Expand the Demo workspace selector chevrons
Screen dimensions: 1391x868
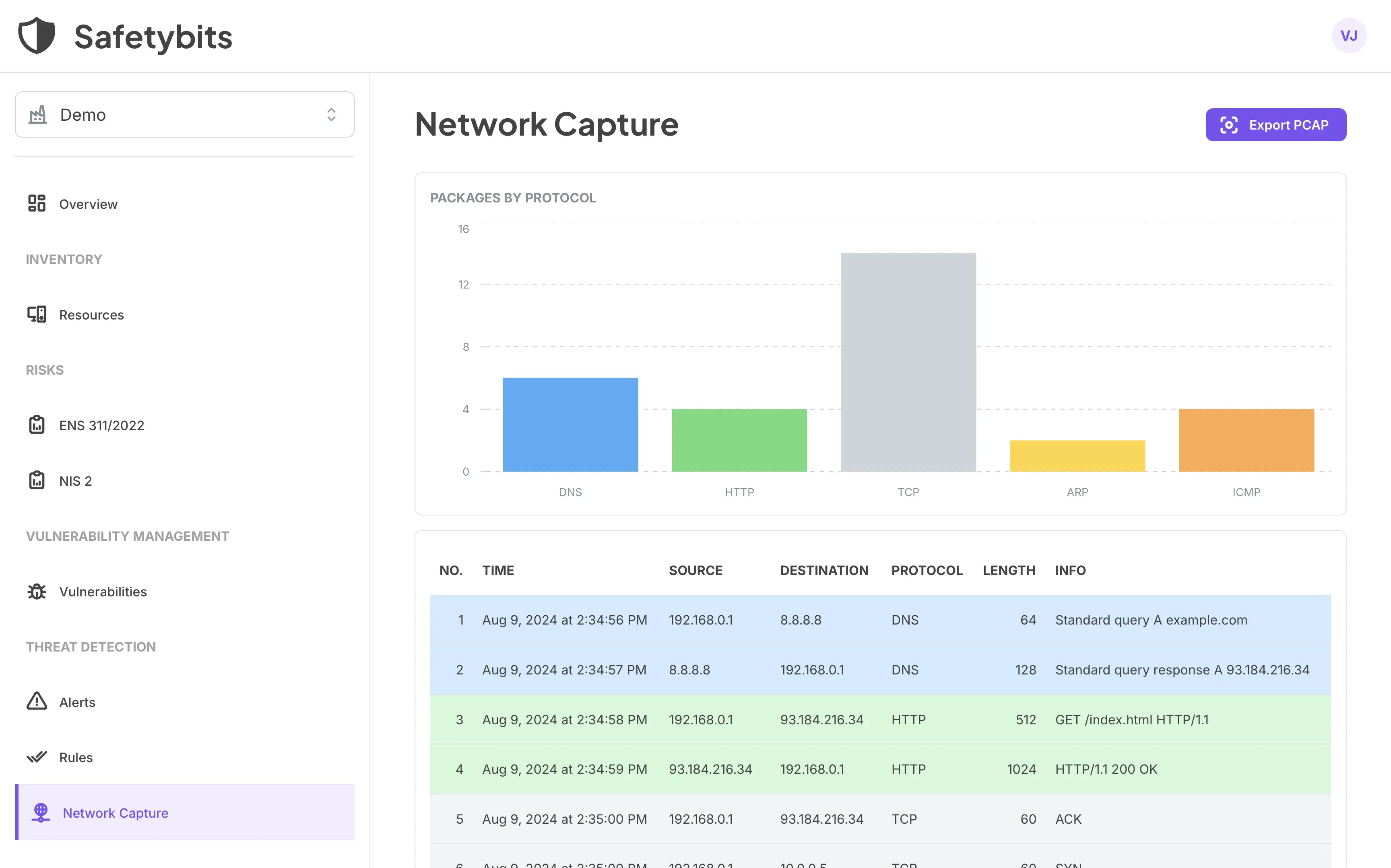tap(331, 115)
